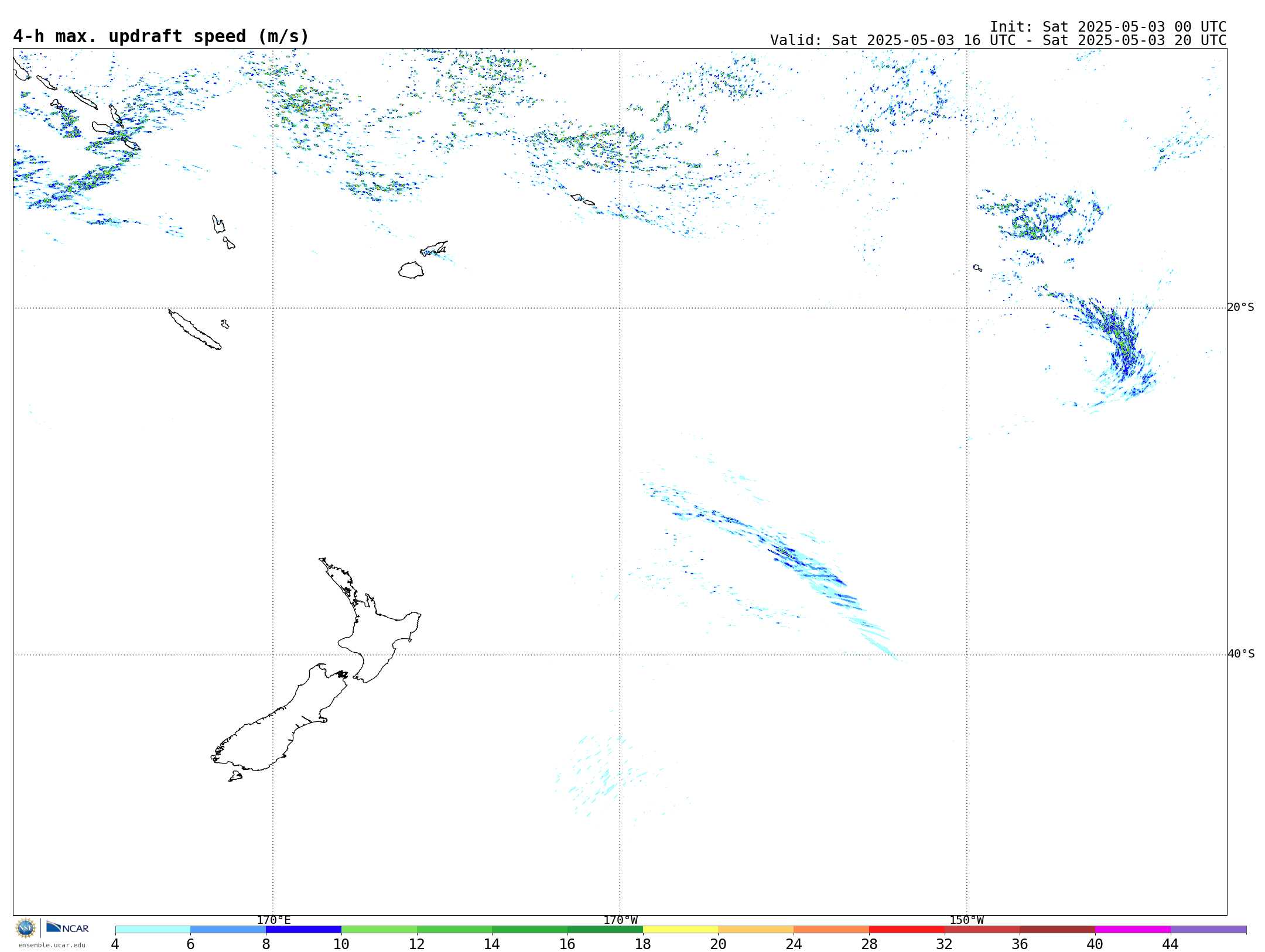The width and height of the screenshot is (1265, 952).
Task: Click the New Caledonia island outline
Action: [194, 330]
